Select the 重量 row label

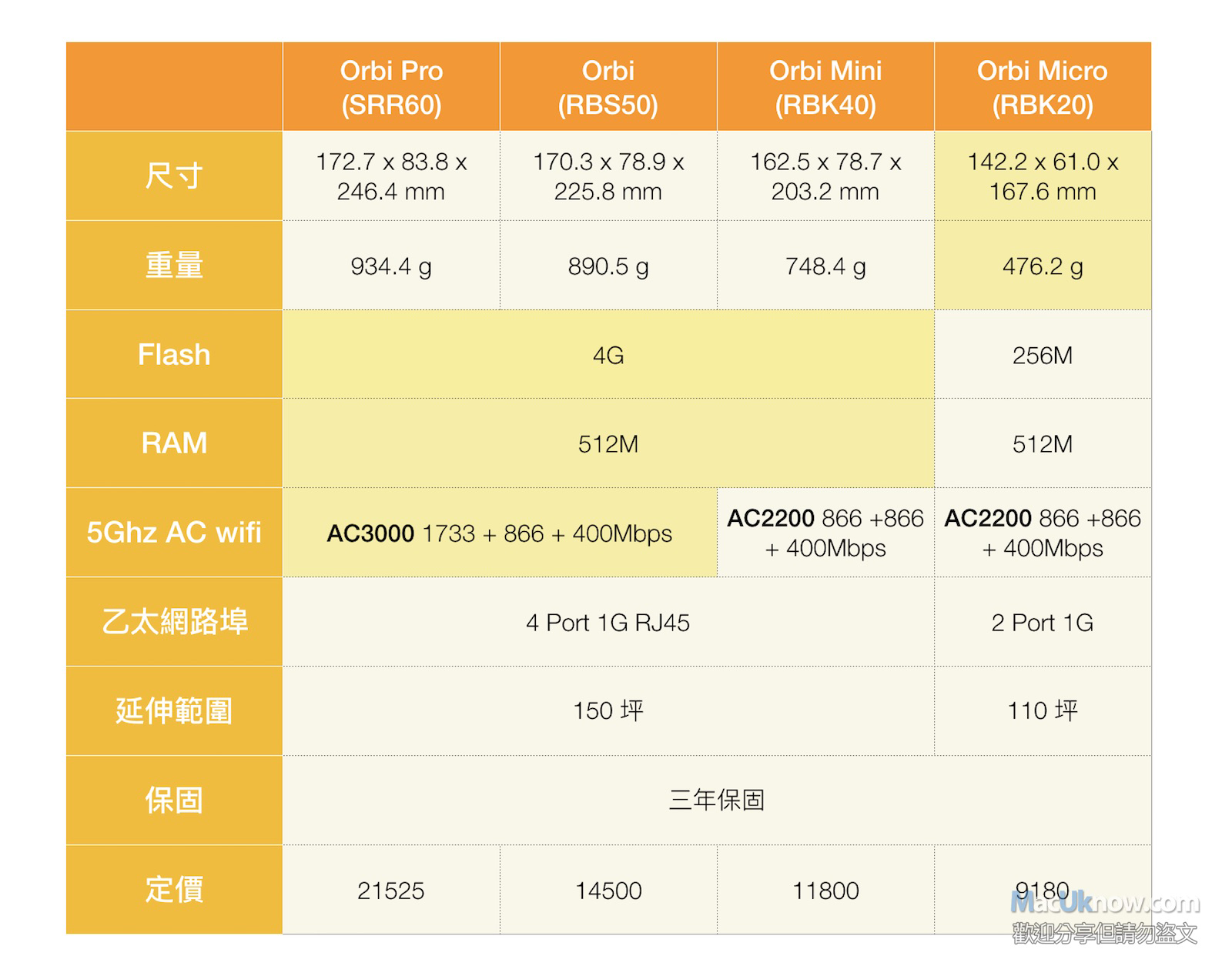click(x=174, y=266)
